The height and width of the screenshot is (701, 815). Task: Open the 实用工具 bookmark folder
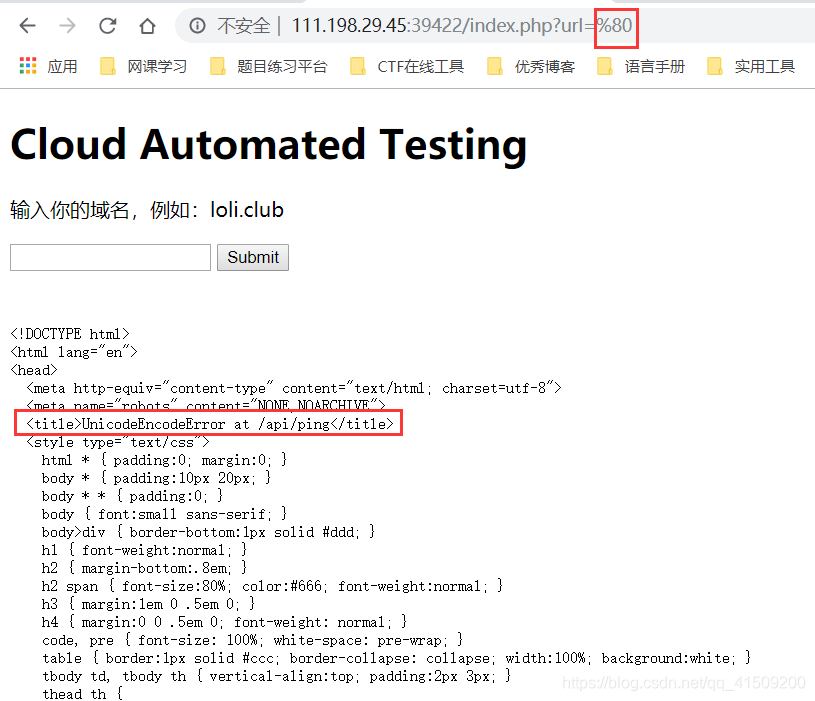tap(751, 66)
